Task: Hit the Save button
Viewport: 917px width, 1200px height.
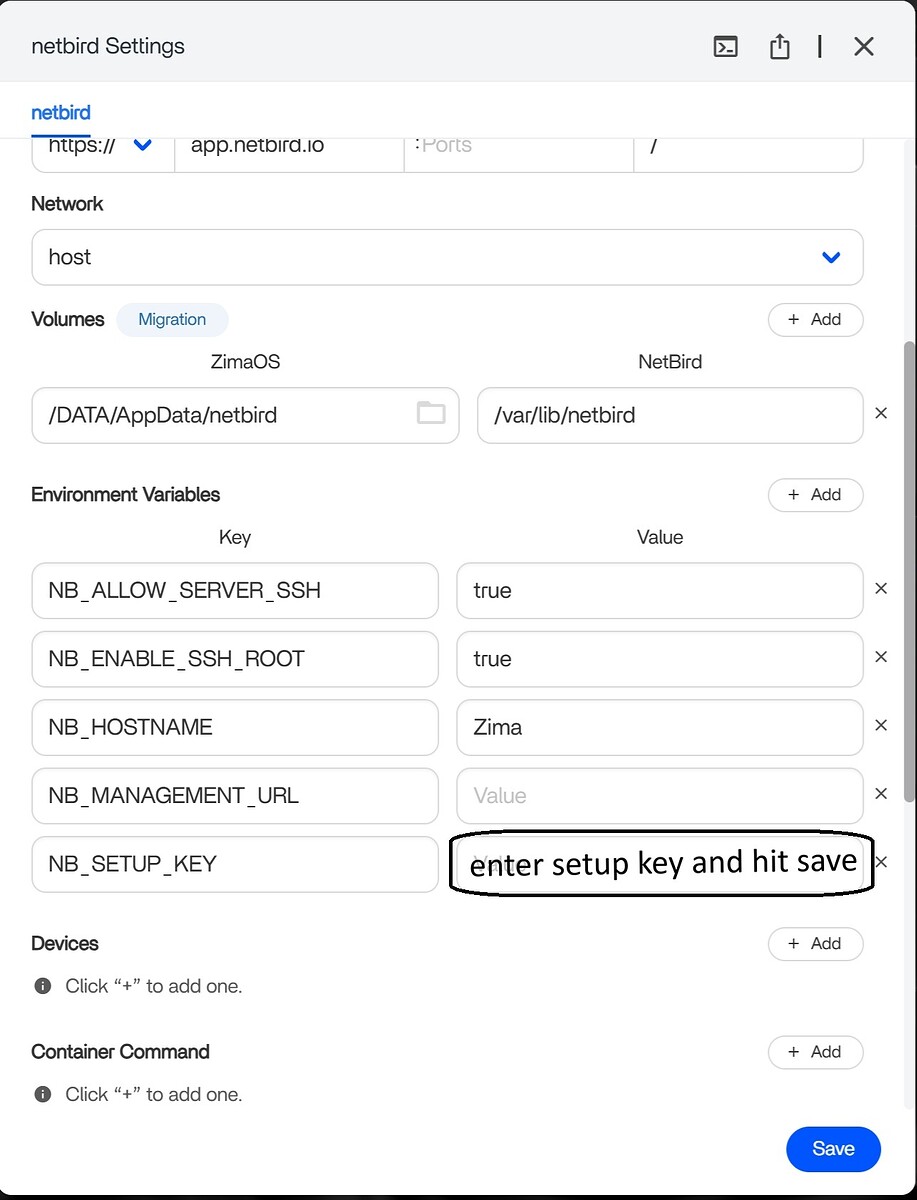Action: [833, 1149]
